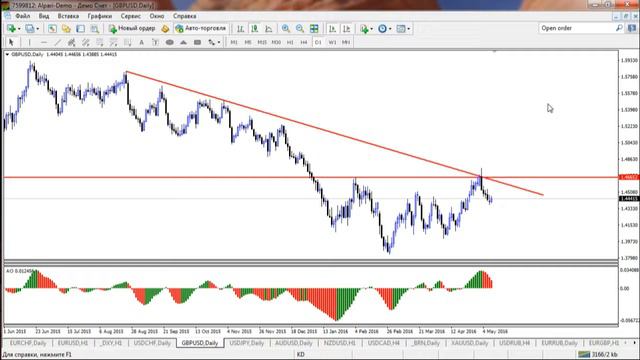
Task: Select the cursor pointer tool
Action: (x=11, y=42)
